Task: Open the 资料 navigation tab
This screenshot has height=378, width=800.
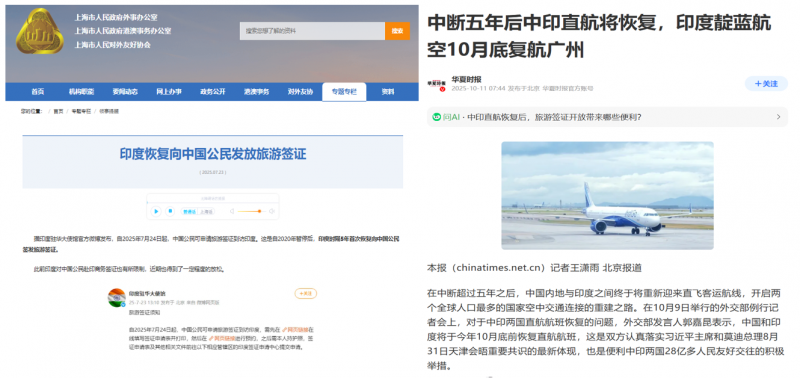Action: pyautogui.click(x=388, y=92)
